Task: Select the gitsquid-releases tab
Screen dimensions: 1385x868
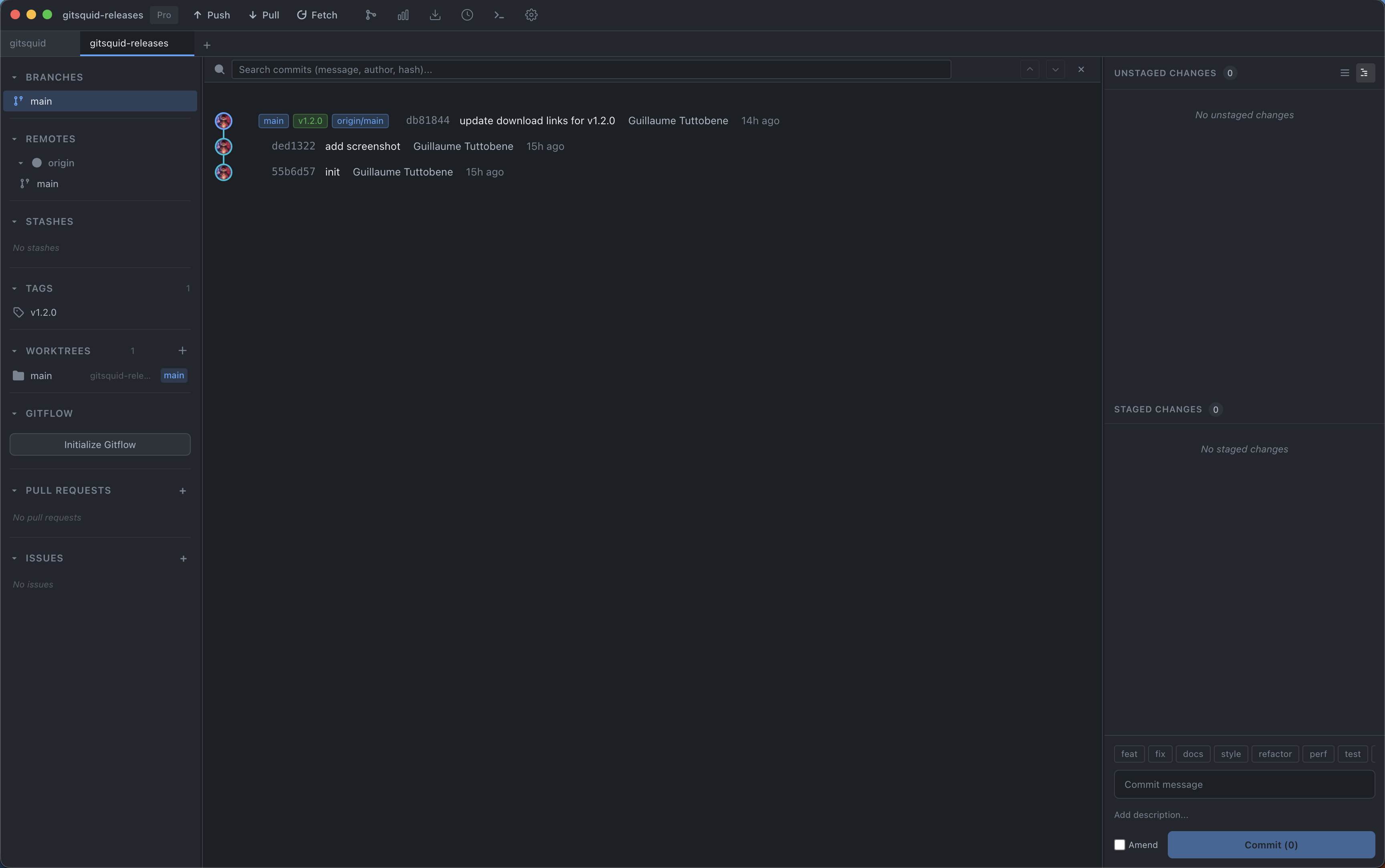Action: (129, 43)
